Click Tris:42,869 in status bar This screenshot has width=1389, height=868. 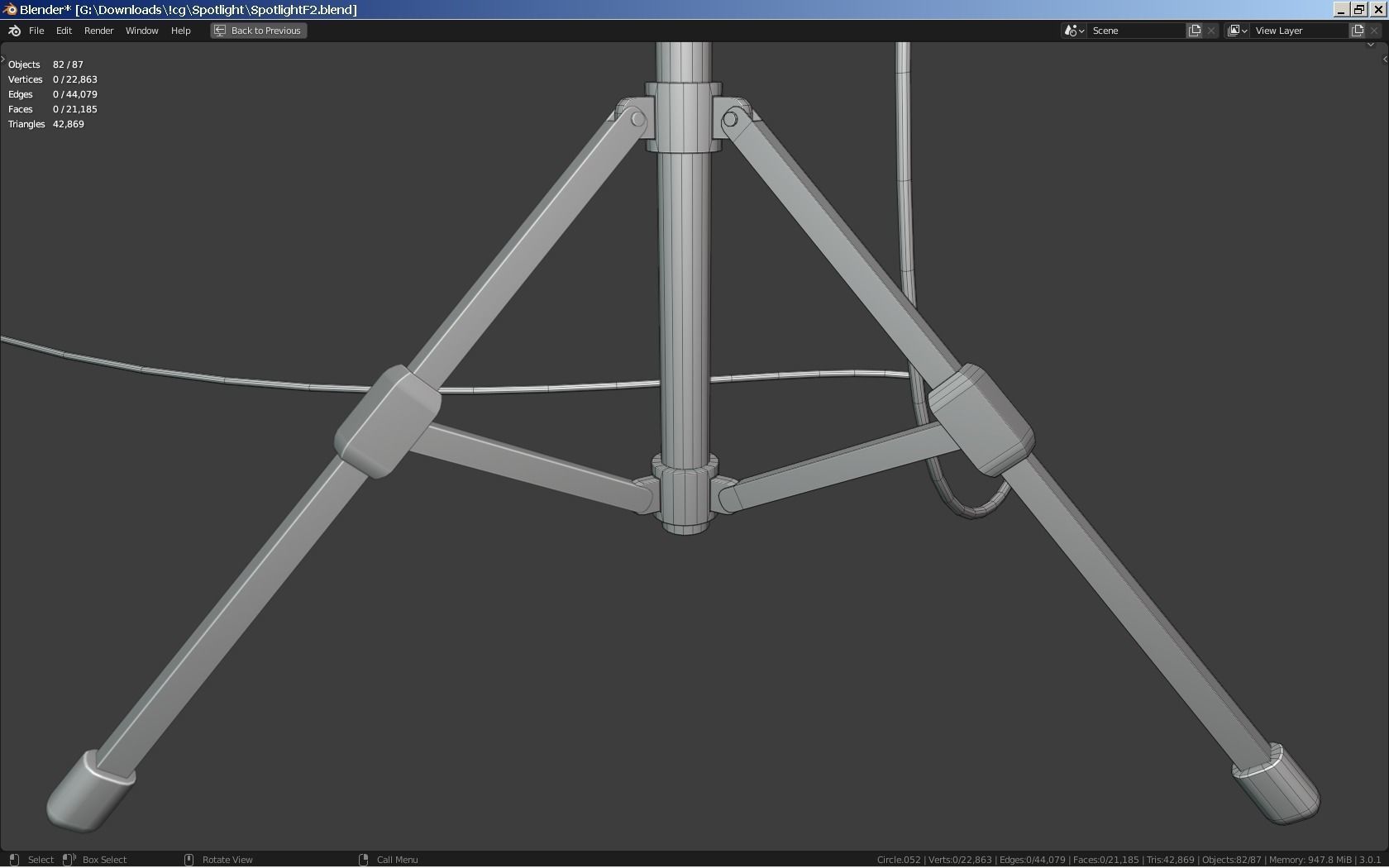point(1170,860)
